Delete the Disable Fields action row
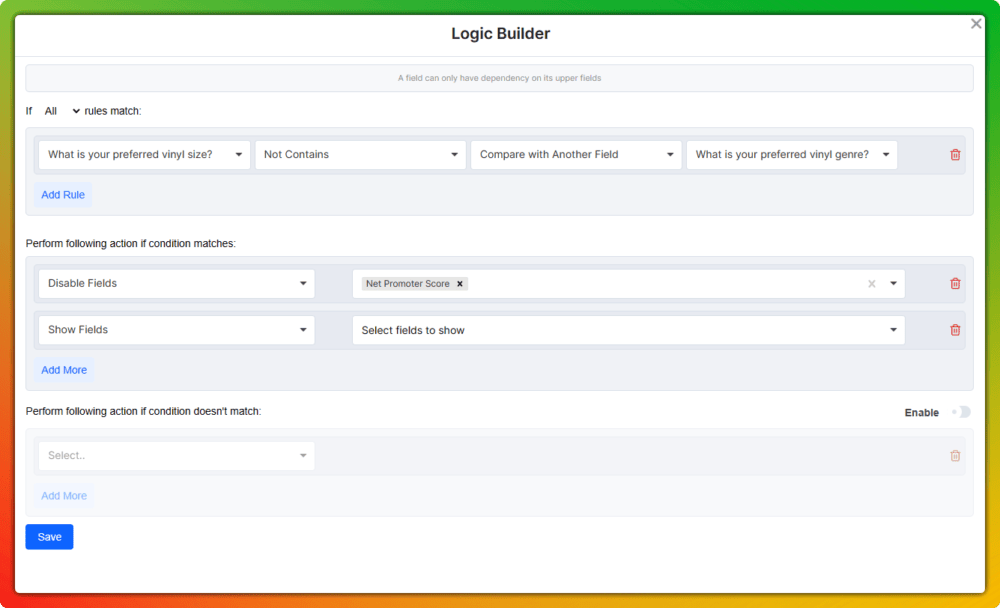This screenshot has height=608, width=1000. click(x=955, y=284)
